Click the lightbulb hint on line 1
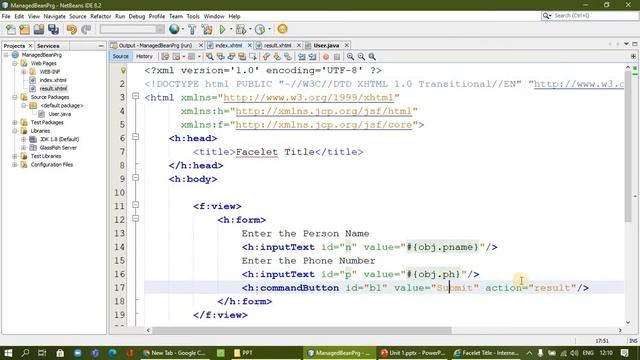Image resolution: width=640 pixels, height=360 pixels. [123, 70]
